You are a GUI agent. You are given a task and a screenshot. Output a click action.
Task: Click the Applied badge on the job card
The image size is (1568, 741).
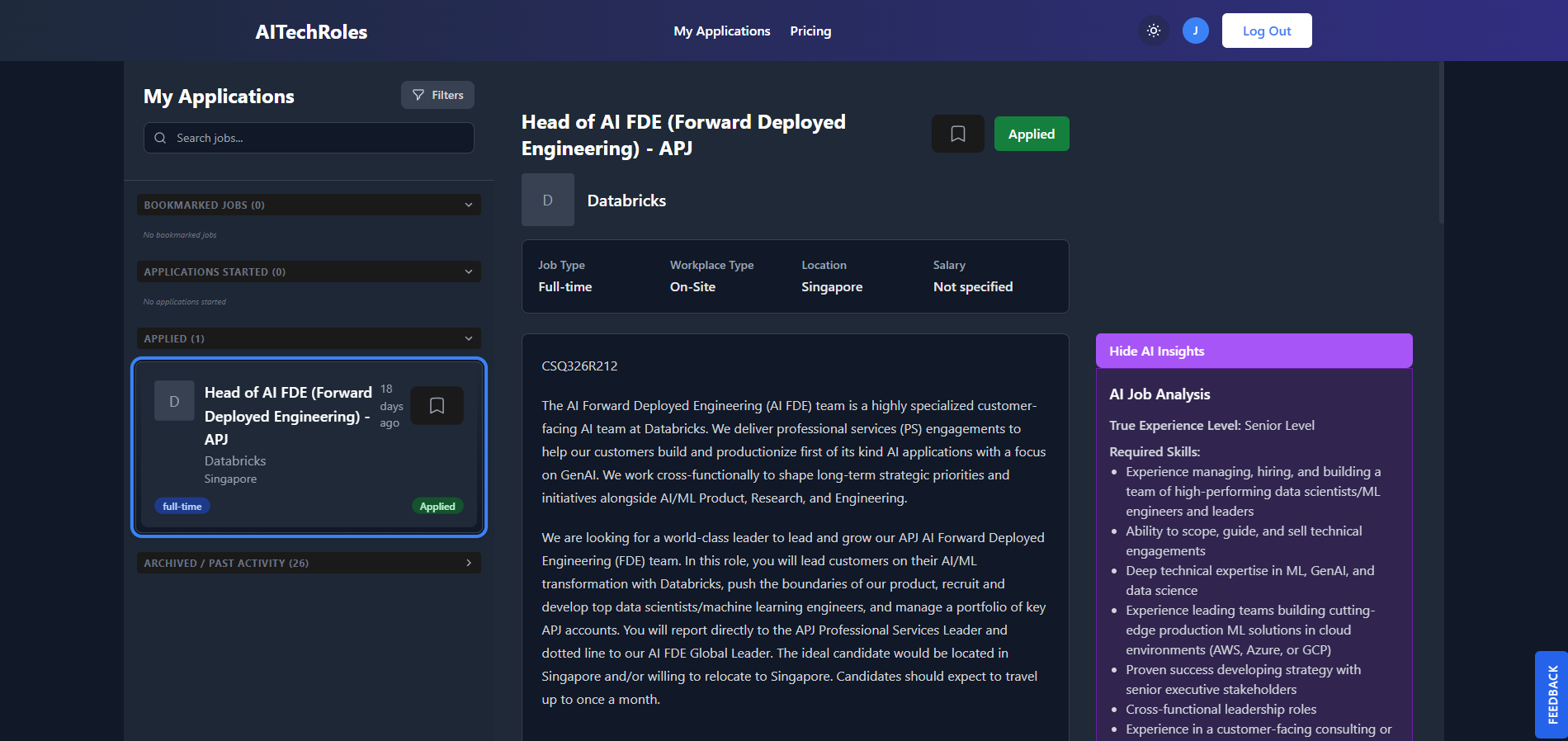[437, 506]
